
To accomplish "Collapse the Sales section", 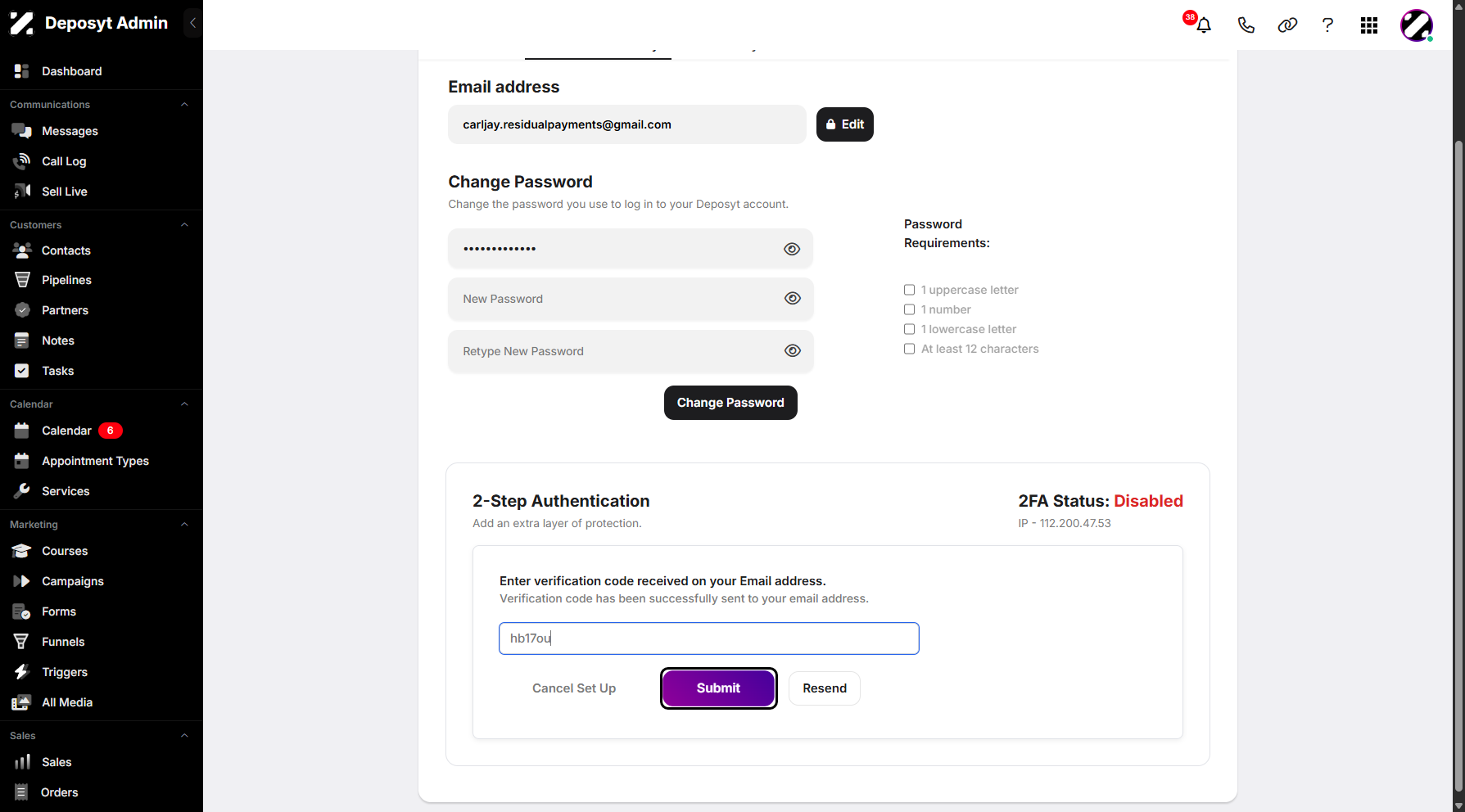I will coord(184,736).
